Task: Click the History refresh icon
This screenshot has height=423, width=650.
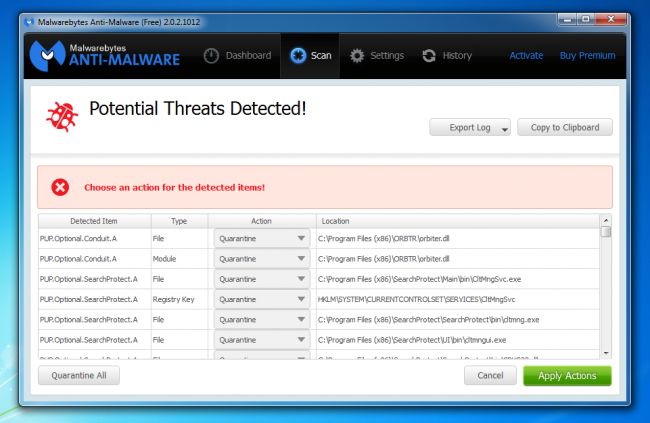Action: point(429,56)
